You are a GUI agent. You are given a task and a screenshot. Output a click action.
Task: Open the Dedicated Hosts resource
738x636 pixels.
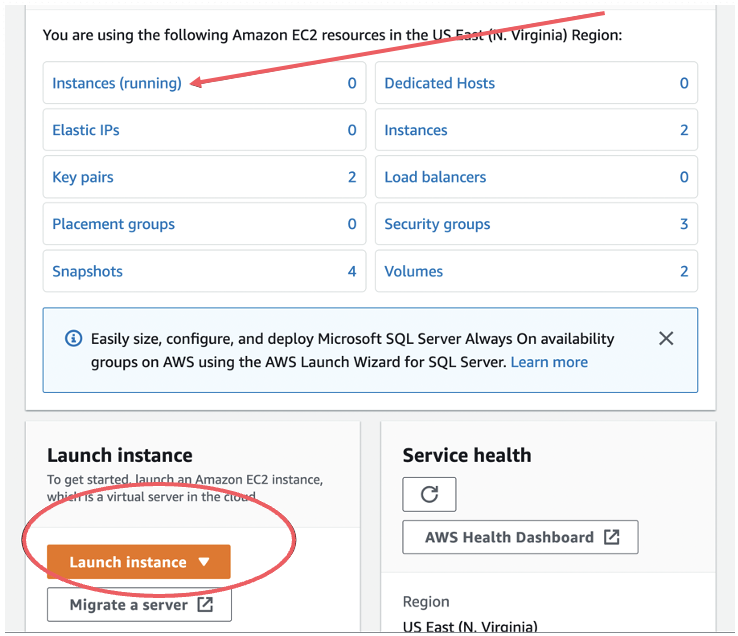point(440,83)
